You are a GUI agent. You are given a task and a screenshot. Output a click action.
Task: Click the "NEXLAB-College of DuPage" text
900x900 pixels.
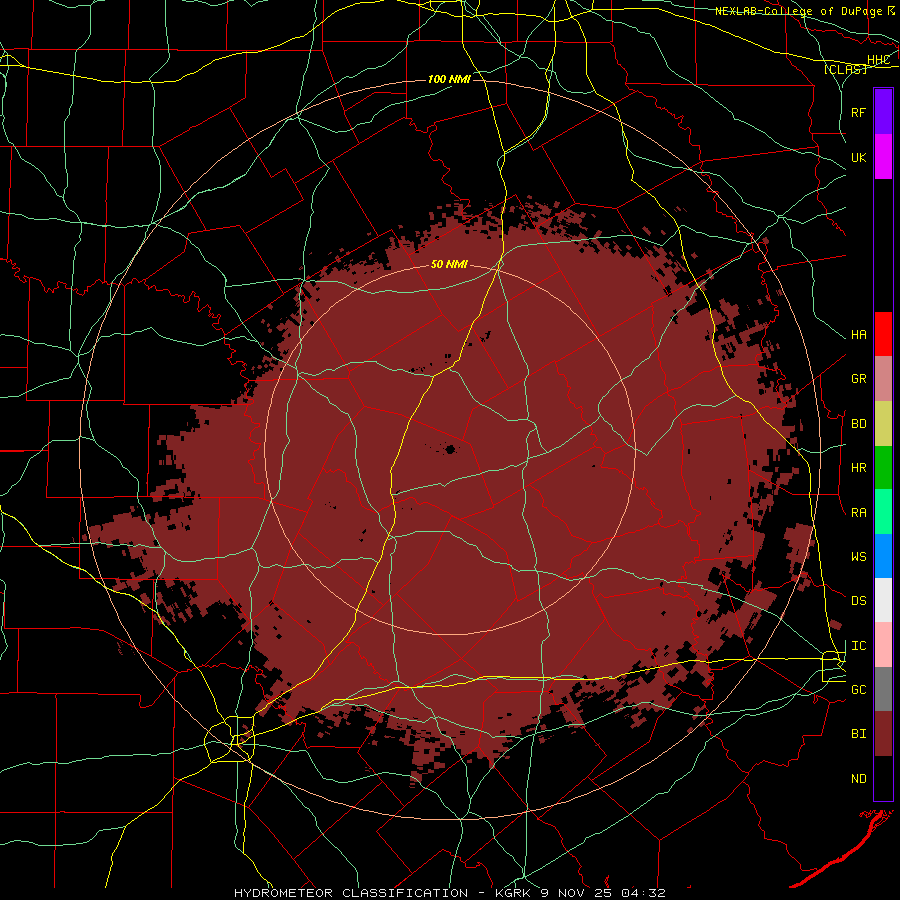click(x=799, y=11)
